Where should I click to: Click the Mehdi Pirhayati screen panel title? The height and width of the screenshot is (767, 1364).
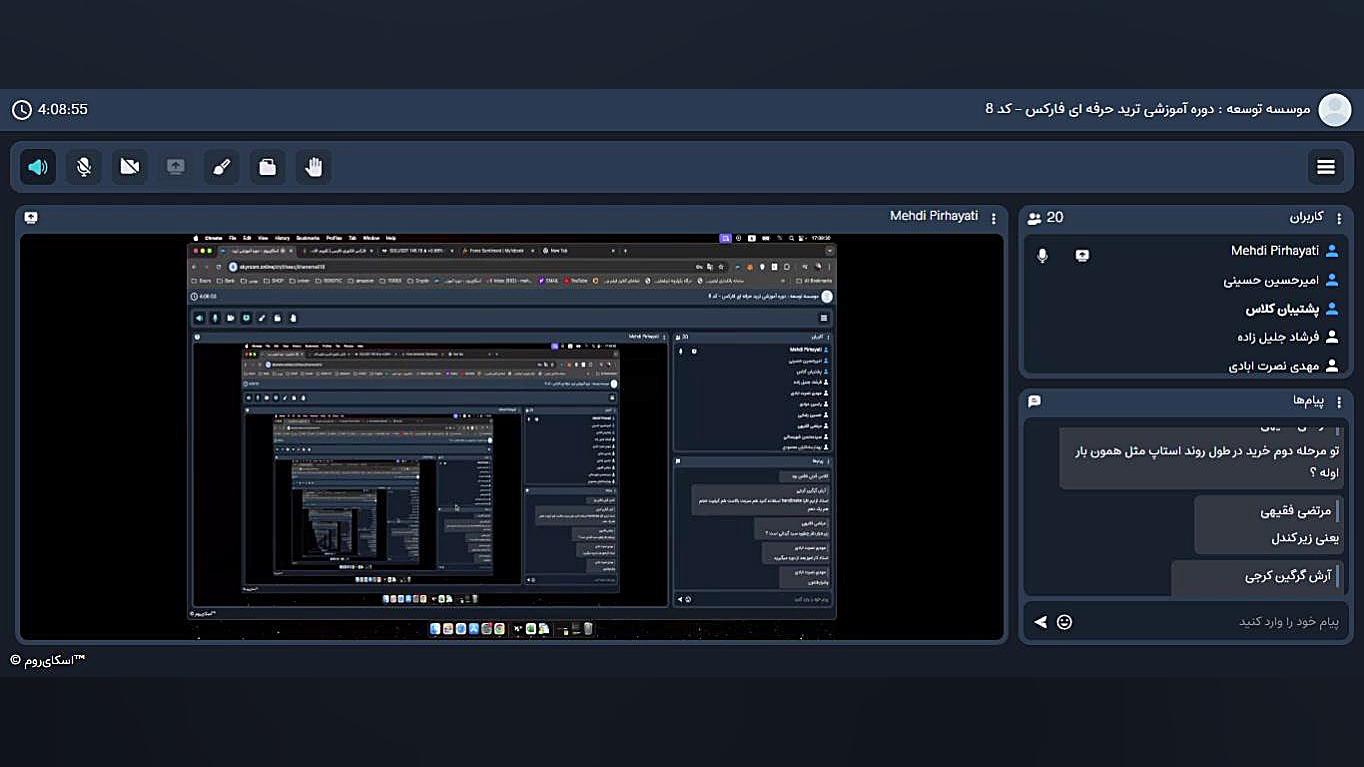pyautogui.click(x=934, y=216)
